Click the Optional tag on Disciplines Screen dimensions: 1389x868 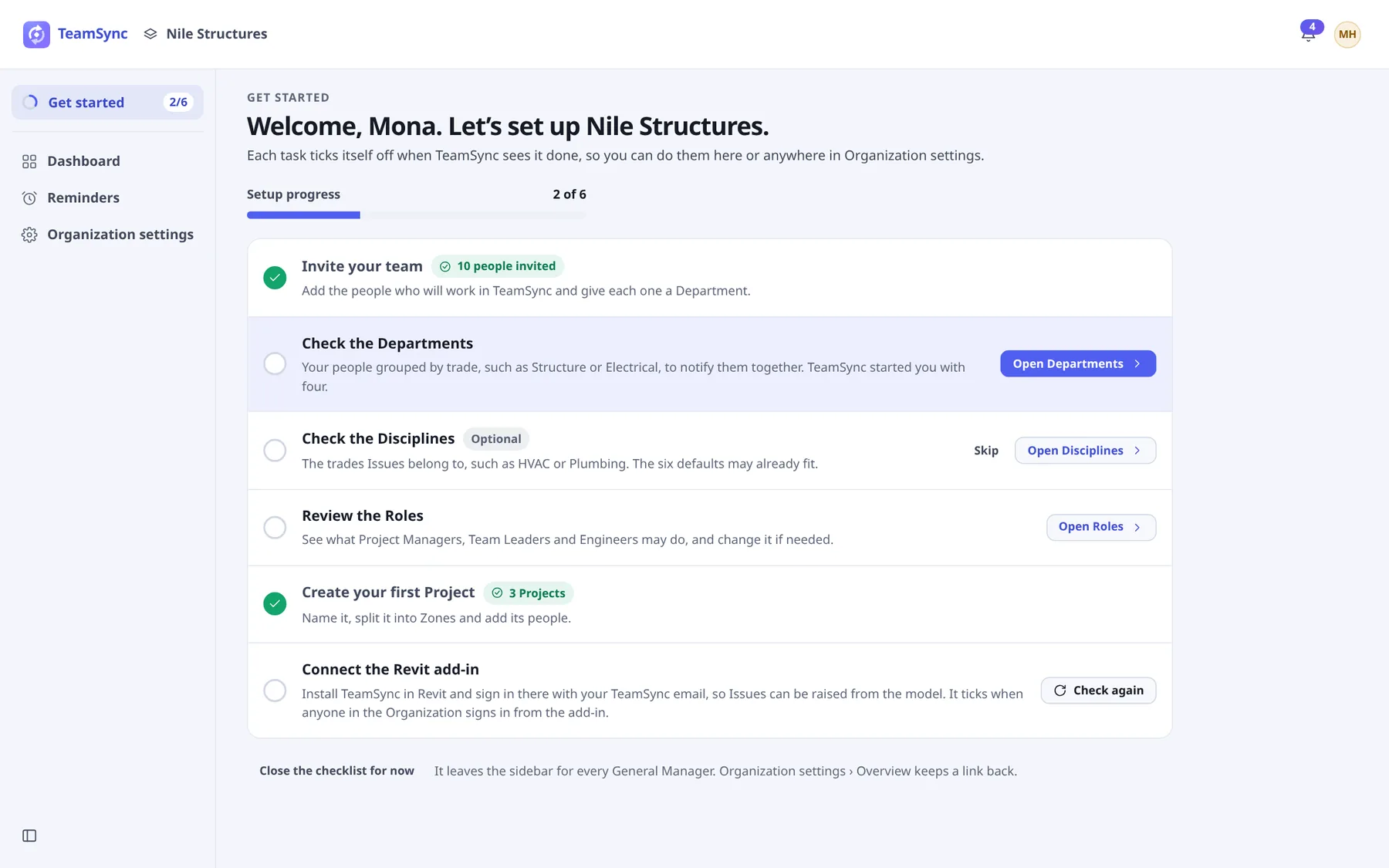click(496, 439)
